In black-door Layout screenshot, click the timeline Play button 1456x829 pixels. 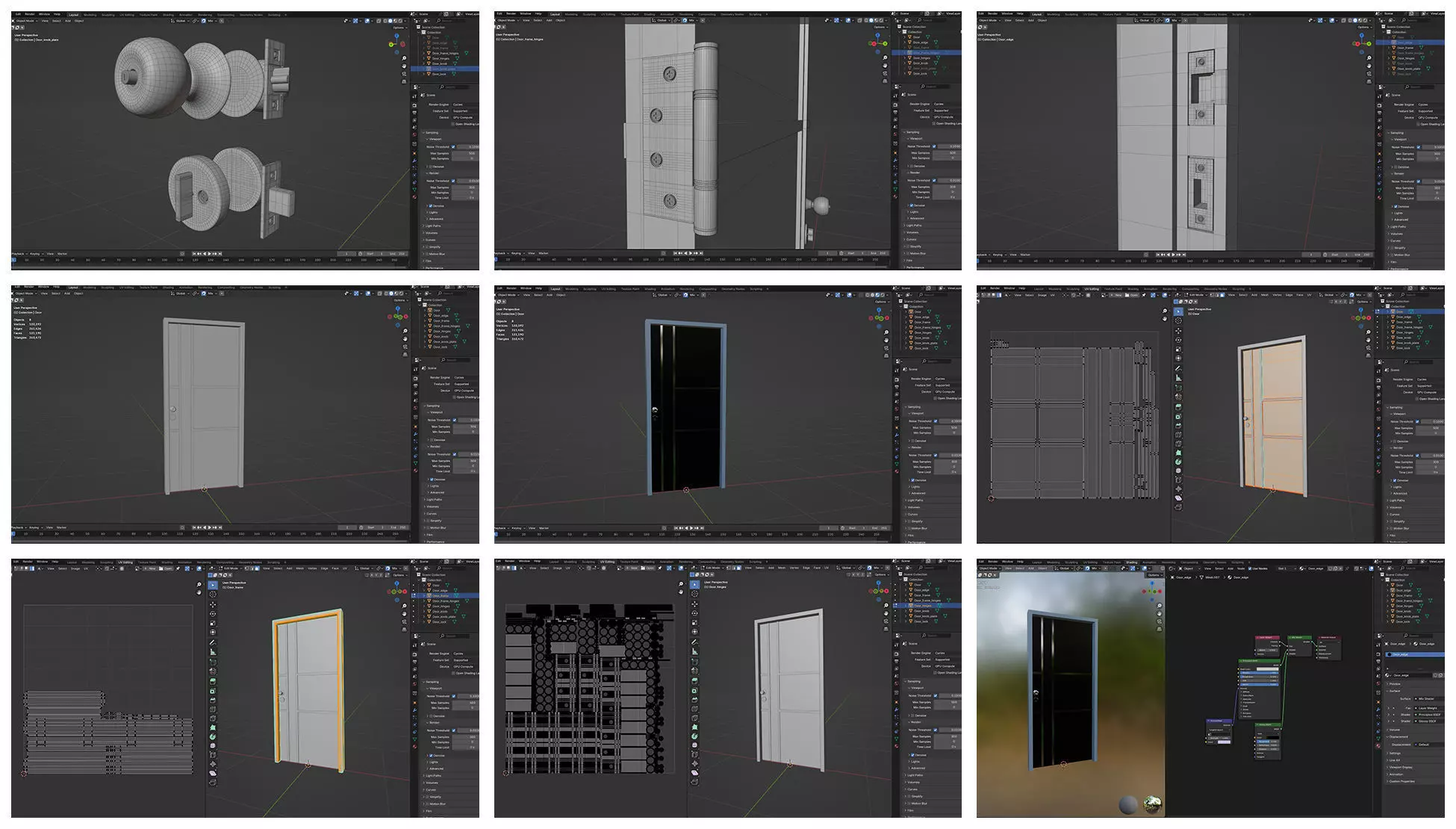point(692,528)
